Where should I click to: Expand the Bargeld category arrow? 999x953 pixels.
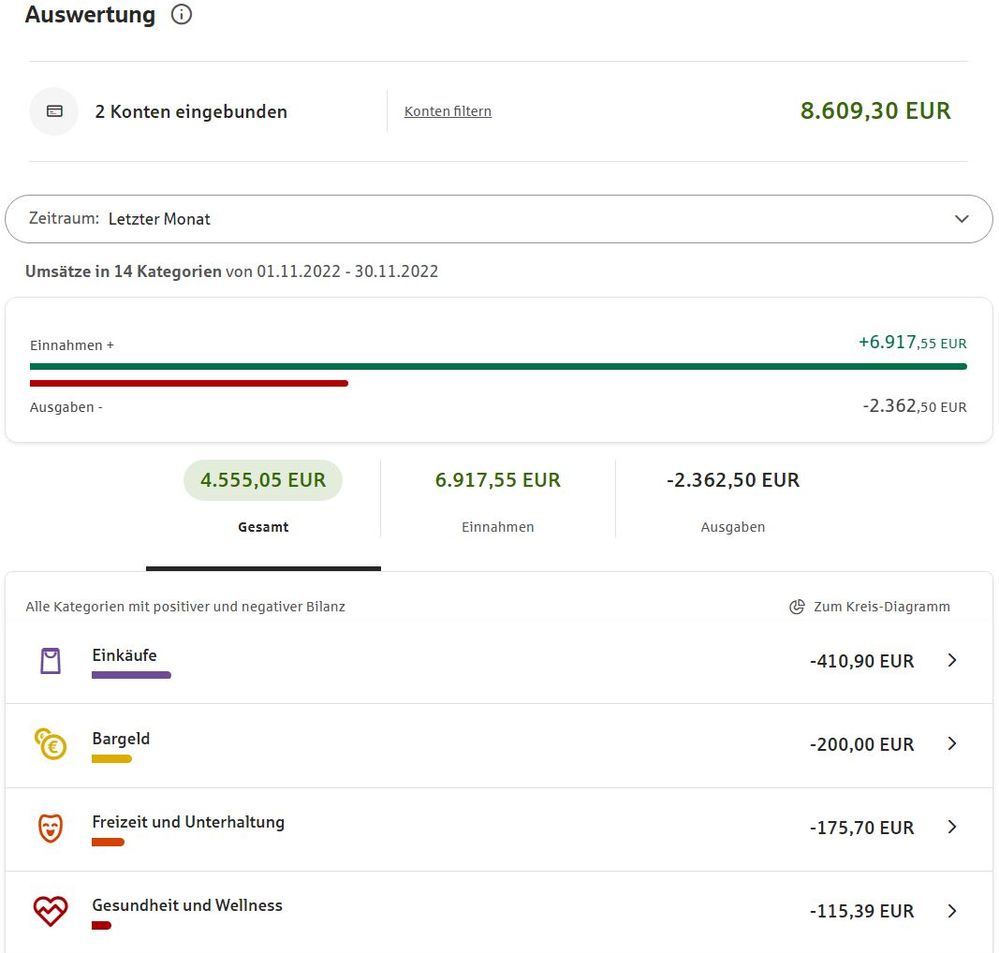pos(952,744)
